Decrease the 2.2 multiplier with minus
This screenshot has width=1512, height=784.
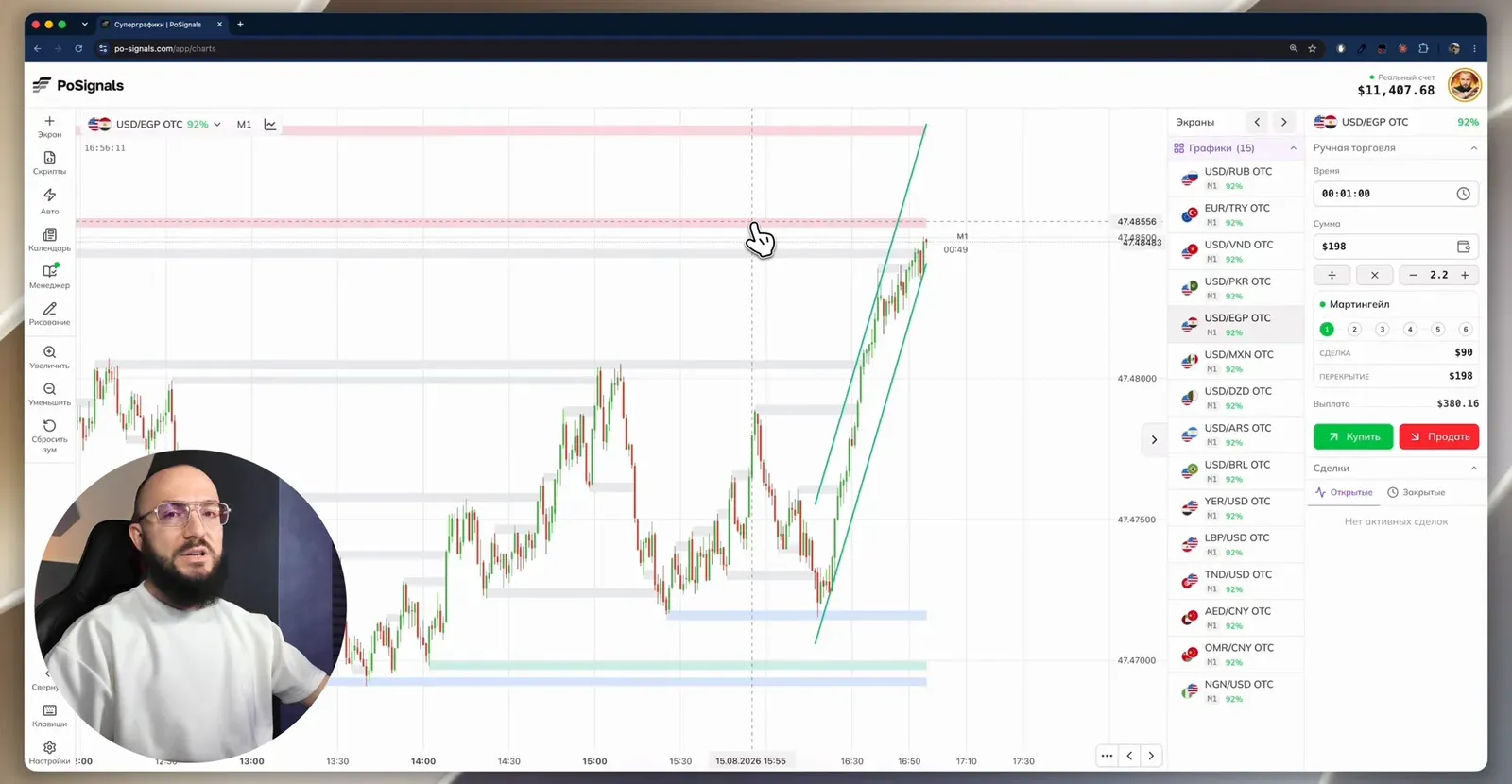tap(1414, 275)
